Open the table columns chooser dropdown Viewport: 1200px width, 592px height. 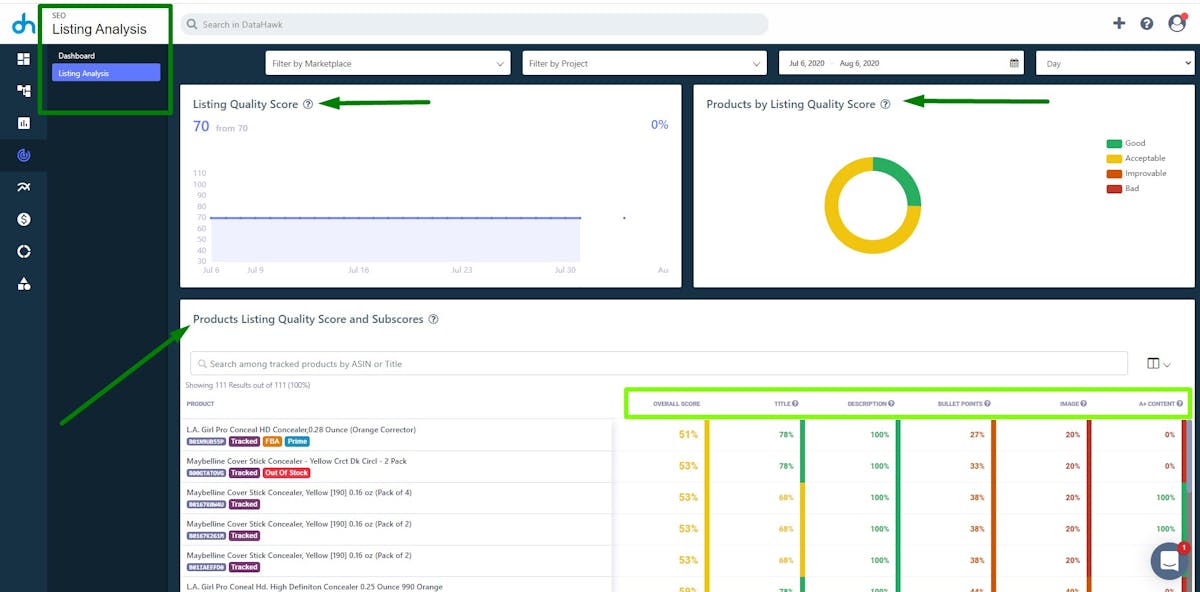1159,364
